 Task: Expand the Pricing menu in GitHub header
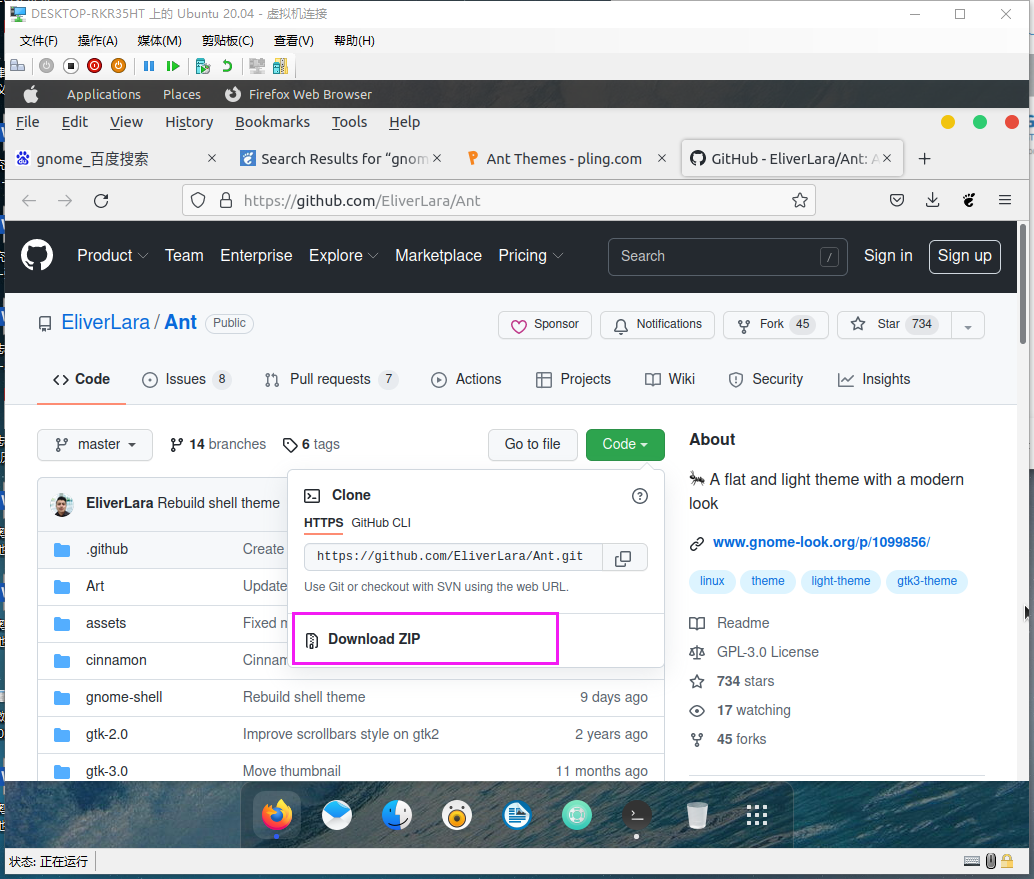[530, 256]
